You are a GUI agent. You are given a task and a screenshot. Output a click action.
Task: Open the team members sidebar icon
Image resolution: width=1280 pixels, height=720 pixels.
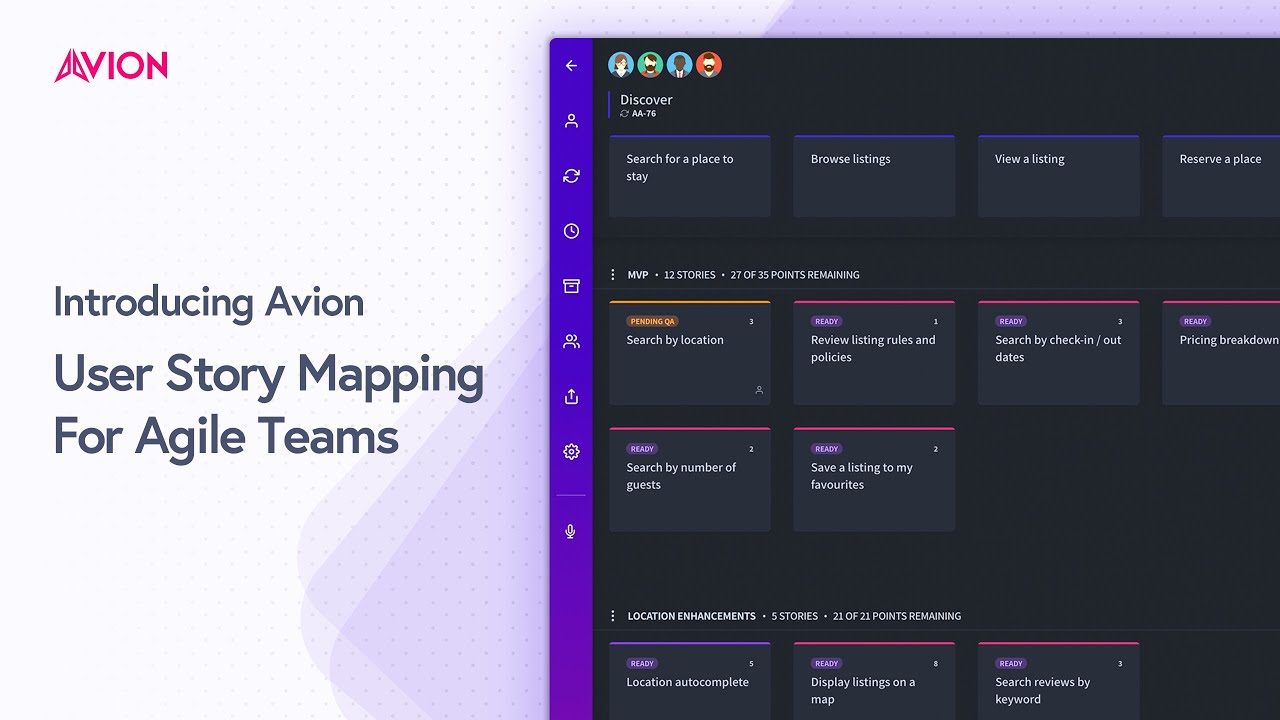click(571, 341)
